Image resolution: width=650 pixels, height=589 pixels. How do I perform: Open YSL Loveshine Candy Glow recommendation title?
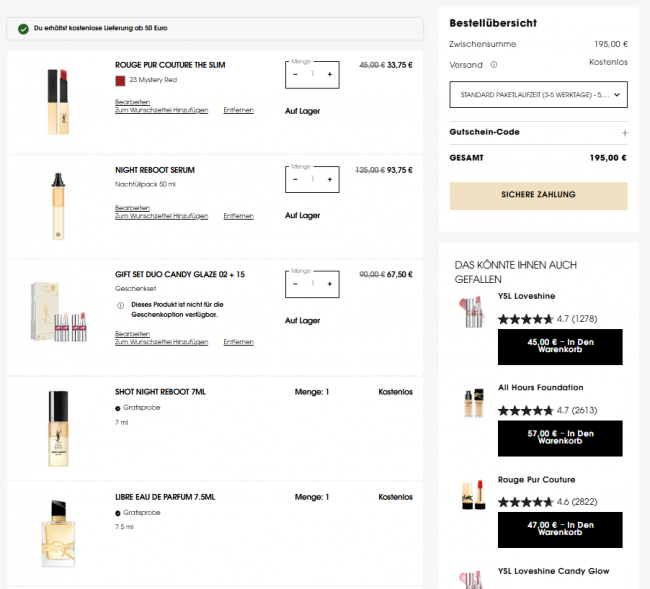tap(553, 571)
